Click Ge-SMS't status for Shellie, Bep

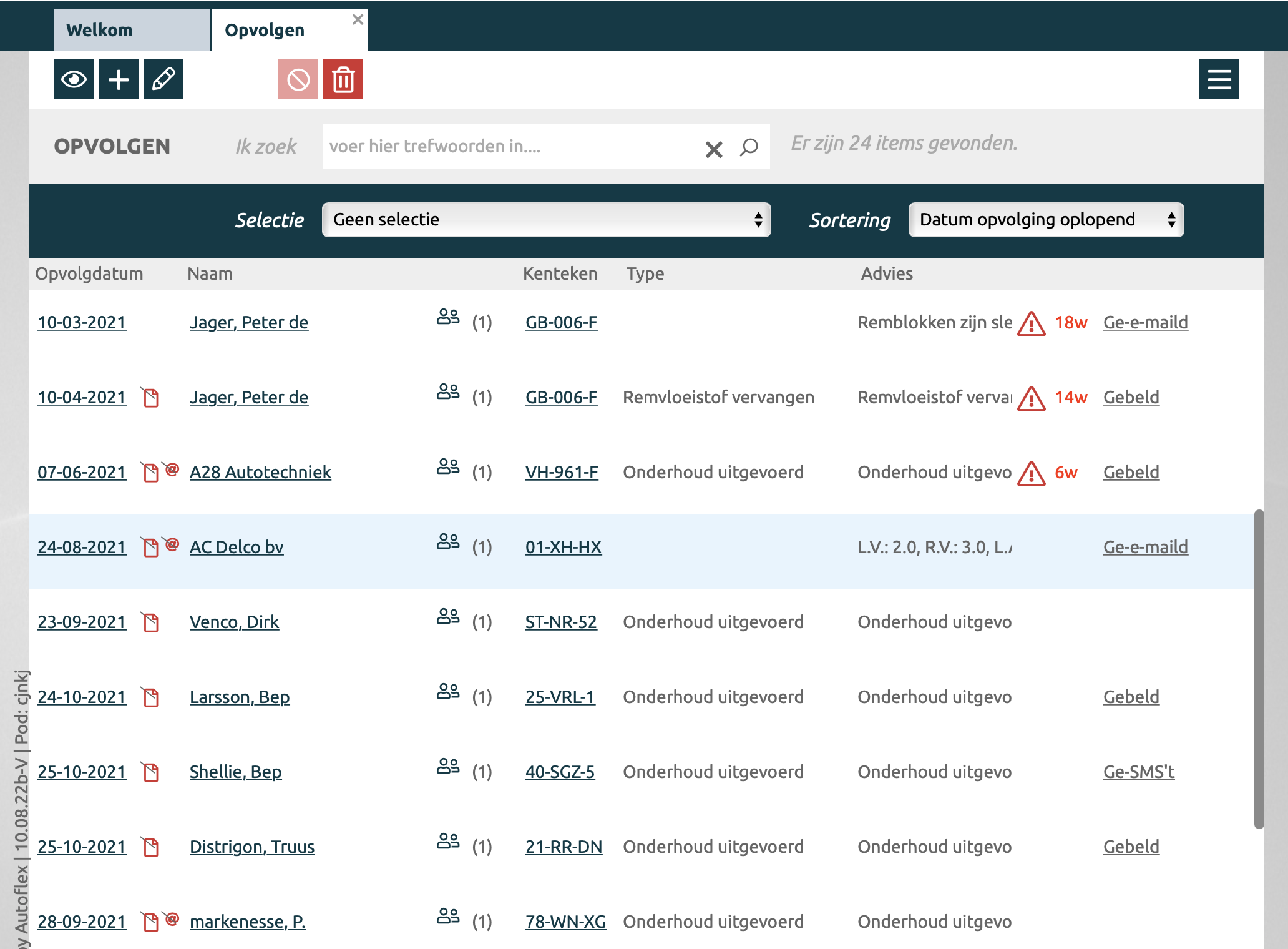(x=1139, y=772)
